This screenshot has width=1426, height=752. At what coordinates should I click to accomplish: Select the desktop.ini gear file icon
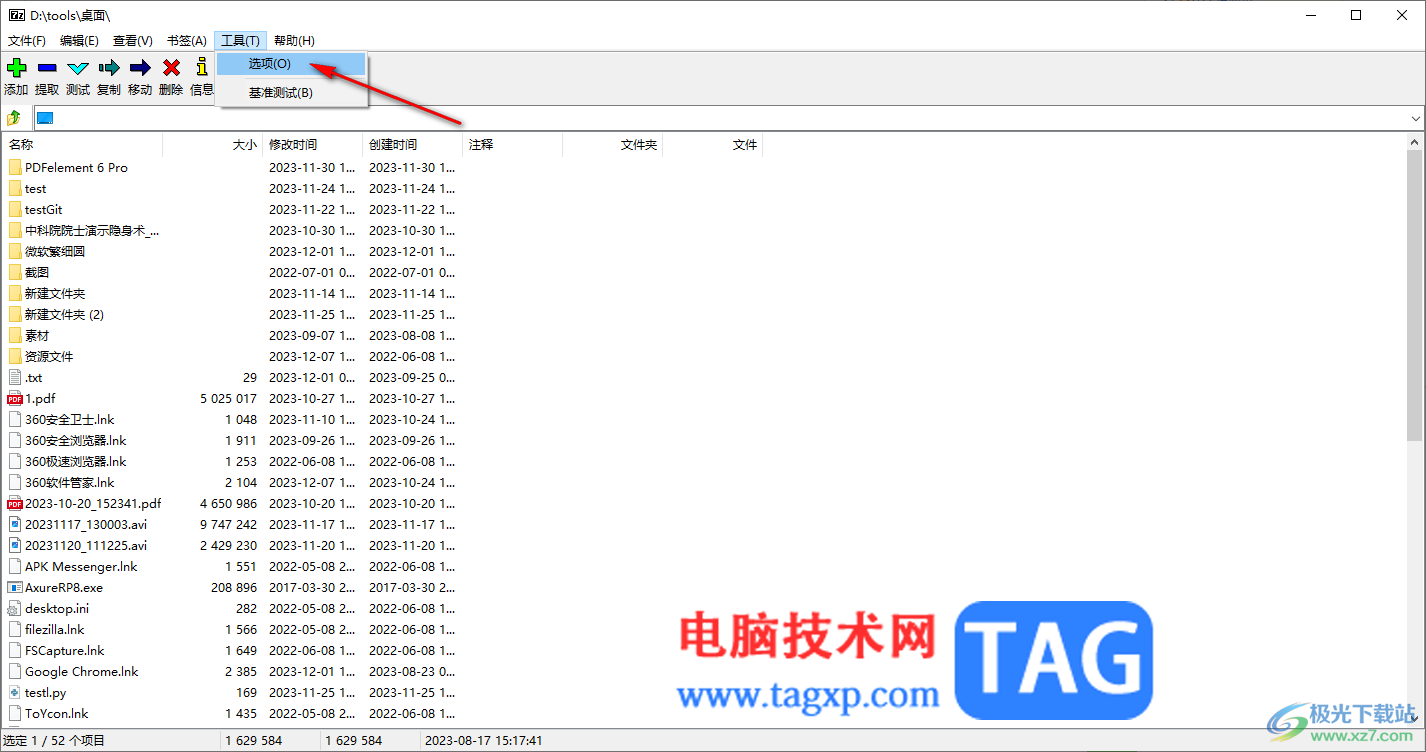[x=14, y=608]
